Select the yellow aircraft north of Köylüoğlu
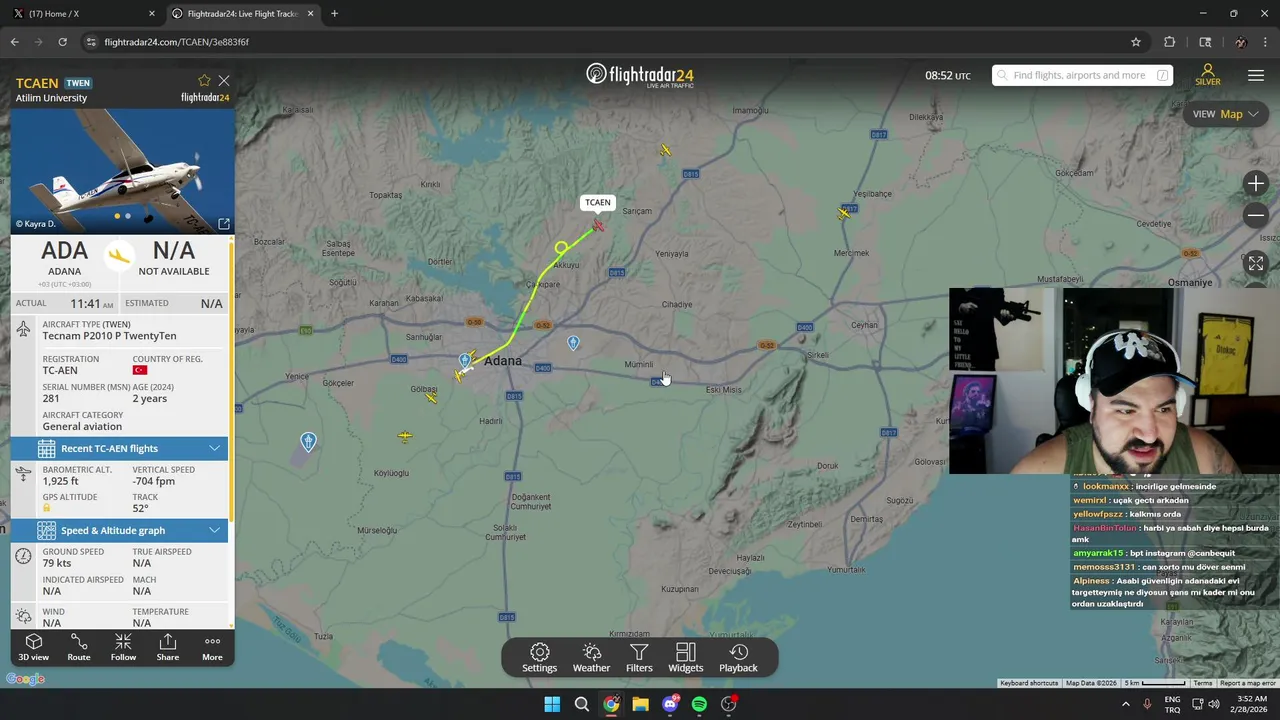 tap(405, 436)
